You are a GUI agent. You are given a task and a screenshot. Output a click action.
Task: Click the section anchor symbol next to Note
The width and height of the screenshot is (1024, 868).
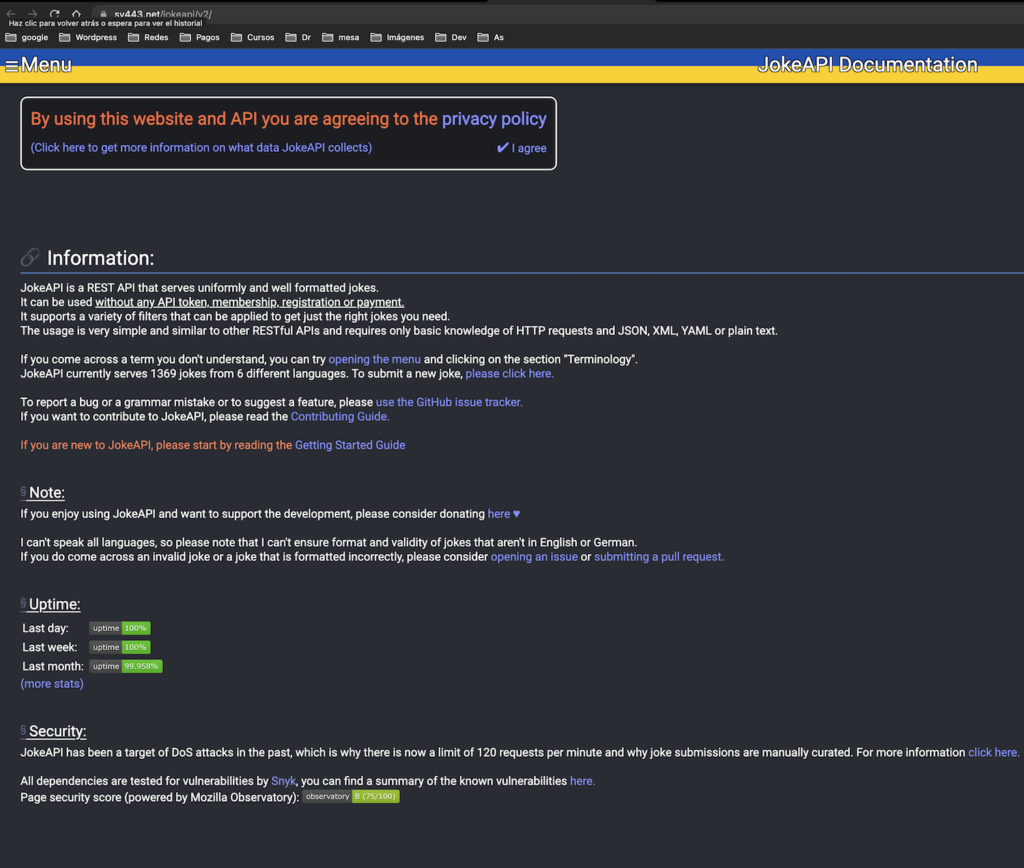pos(24,491)
